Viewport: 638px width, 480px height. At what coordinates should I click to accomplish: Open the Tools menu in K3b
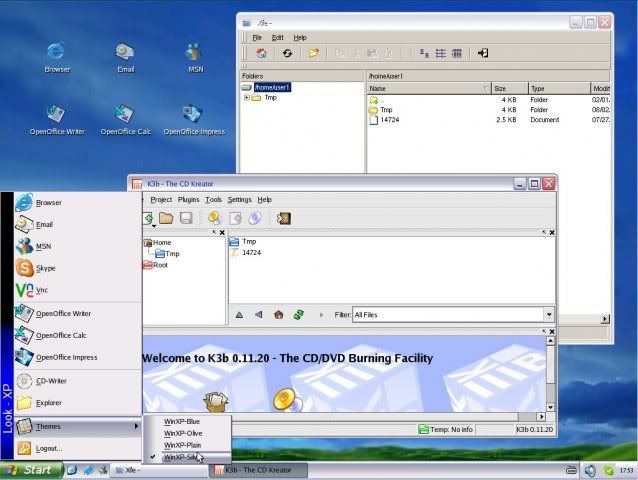click(x=213, y=200)
